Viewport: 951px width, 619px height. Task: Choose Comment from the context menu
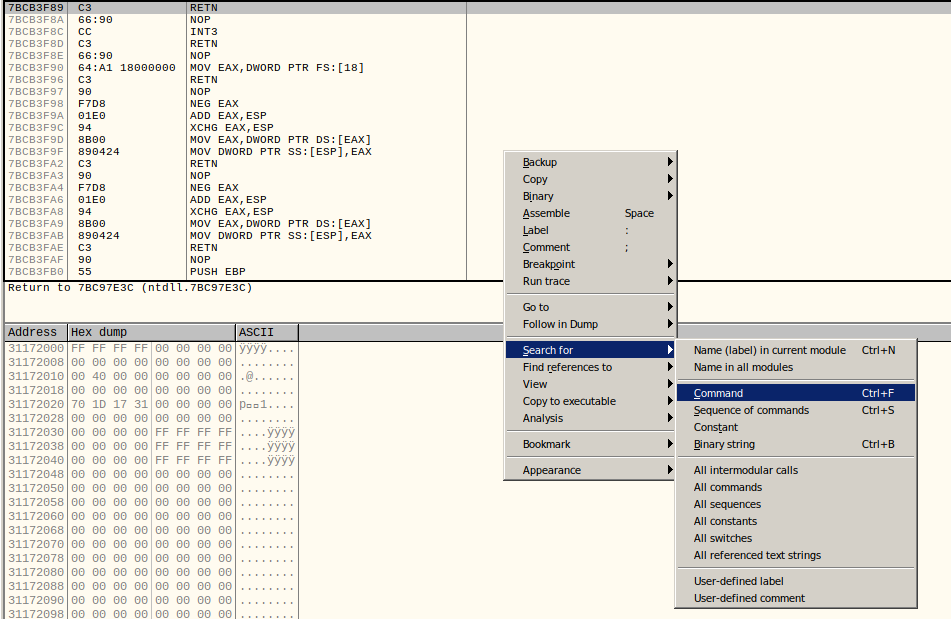546,247
